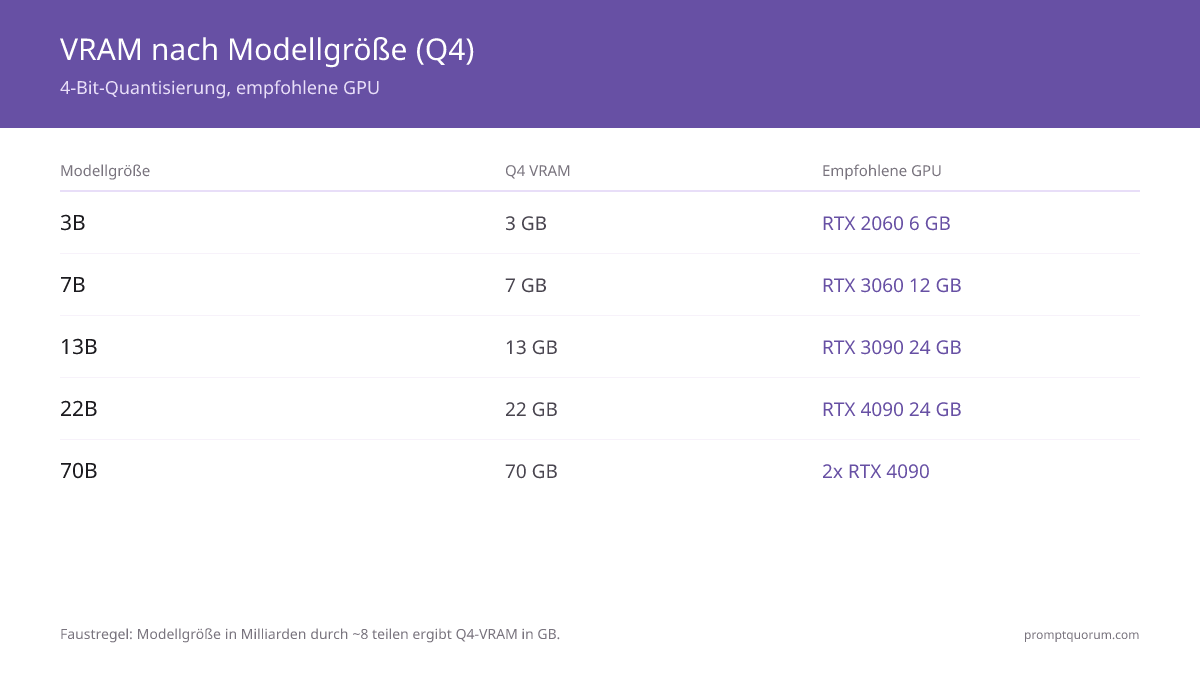Click the RTX 2060 6 GB link

(886, 223)
